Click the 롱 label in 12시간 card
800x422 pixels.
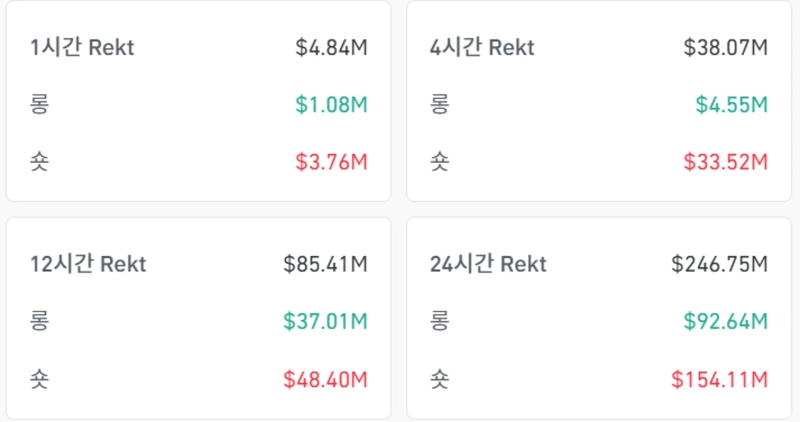click(x=40, y=322)
